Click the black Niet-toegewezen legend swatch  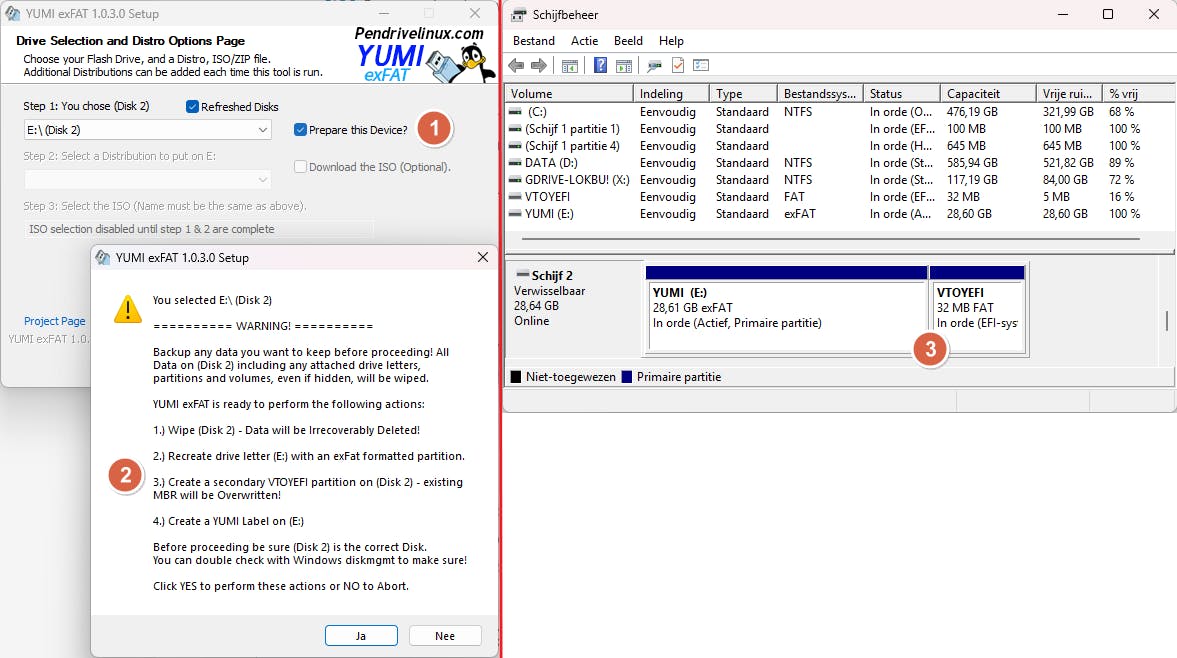tap(516, 377)
